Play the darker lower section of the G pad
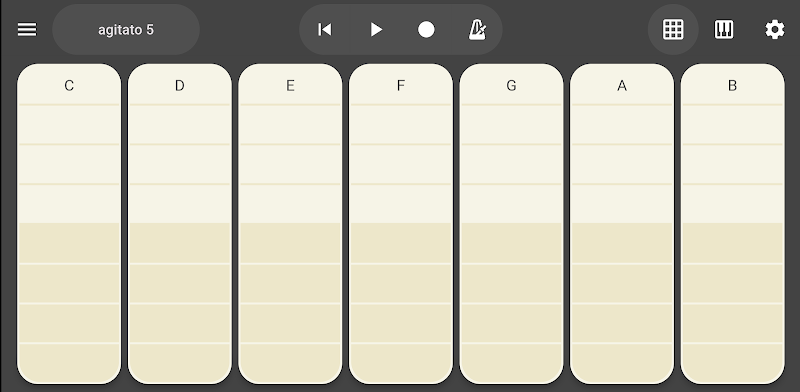This screenshot has width=800, height=392. coord(511,303)
